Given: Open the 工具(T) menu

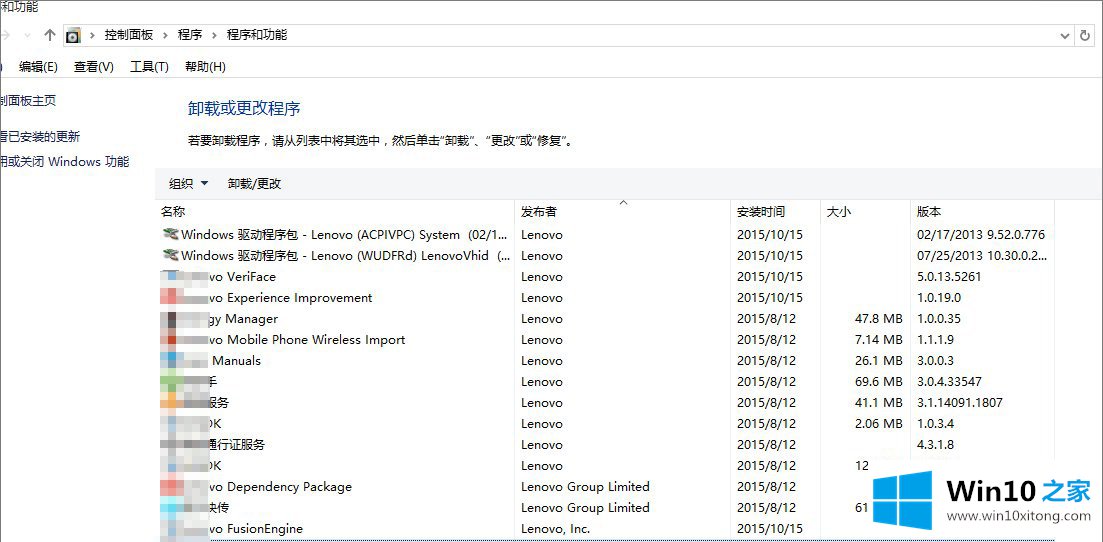Looking at the screenshot, I should coord(149,67).
